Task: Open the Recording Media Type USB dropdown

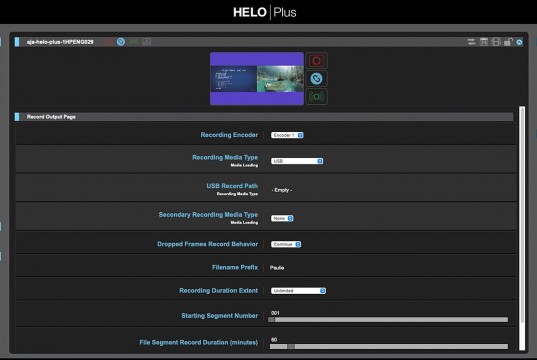Action: pos(297,161)
